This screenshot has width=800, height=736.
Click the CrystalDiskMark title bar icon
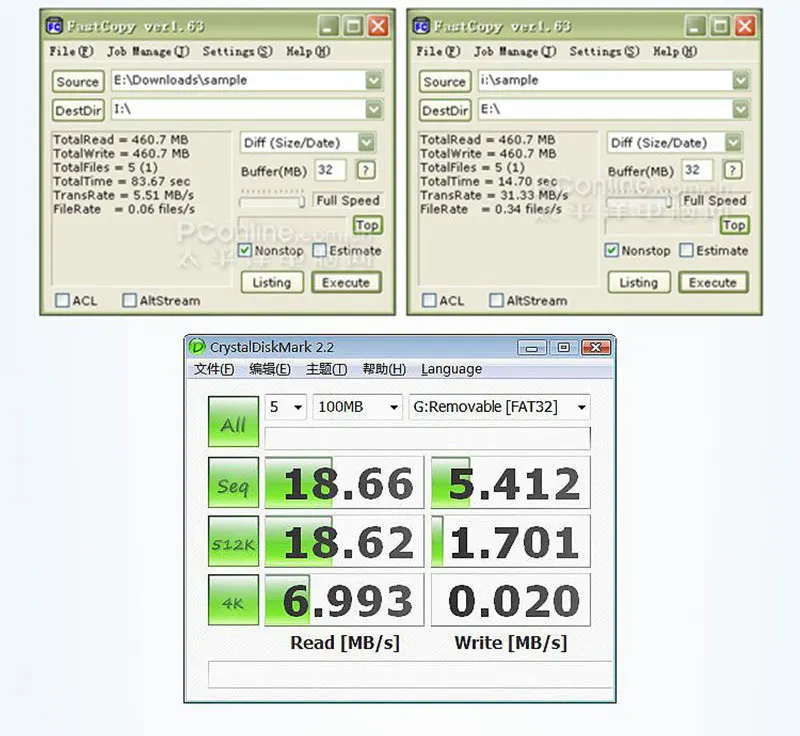pyautogui.click(x=197, y=347)
